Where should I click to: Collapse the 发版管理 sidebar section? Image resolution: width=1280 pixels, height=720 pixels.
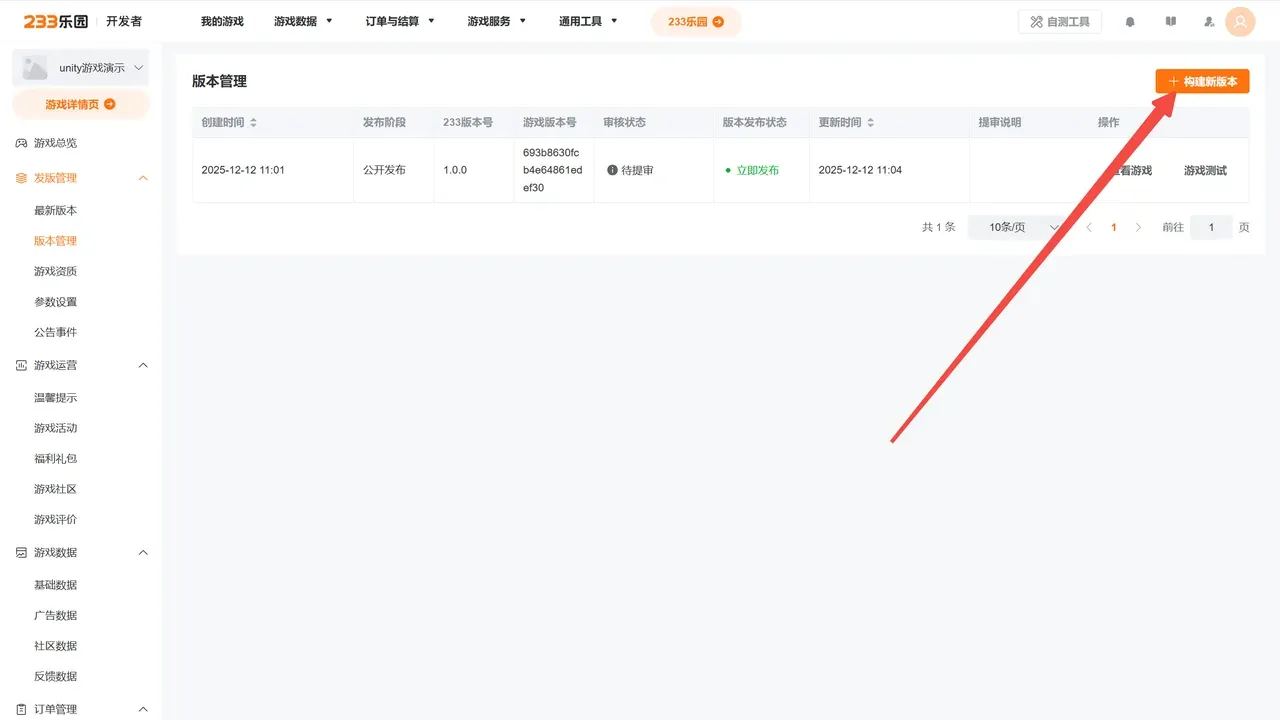(142, 178)
